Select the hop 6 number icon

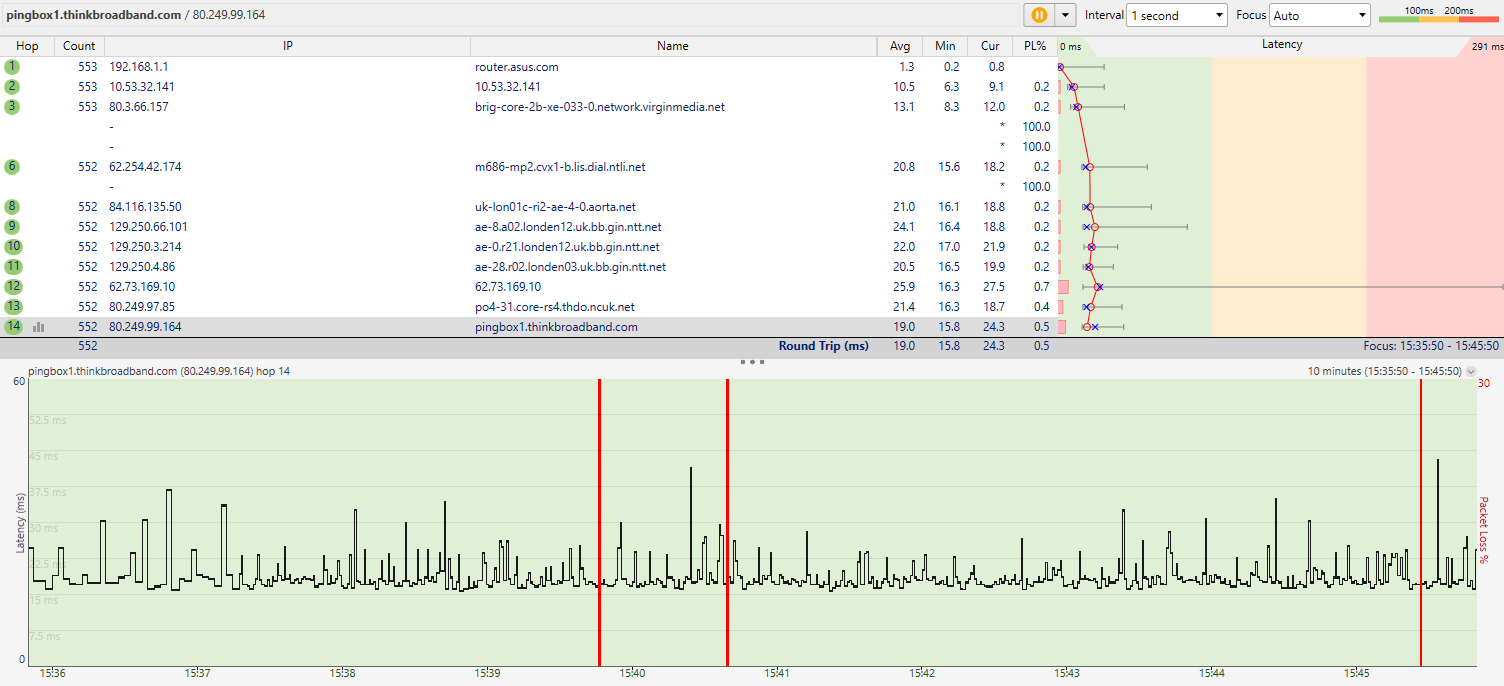pos(12,167)
